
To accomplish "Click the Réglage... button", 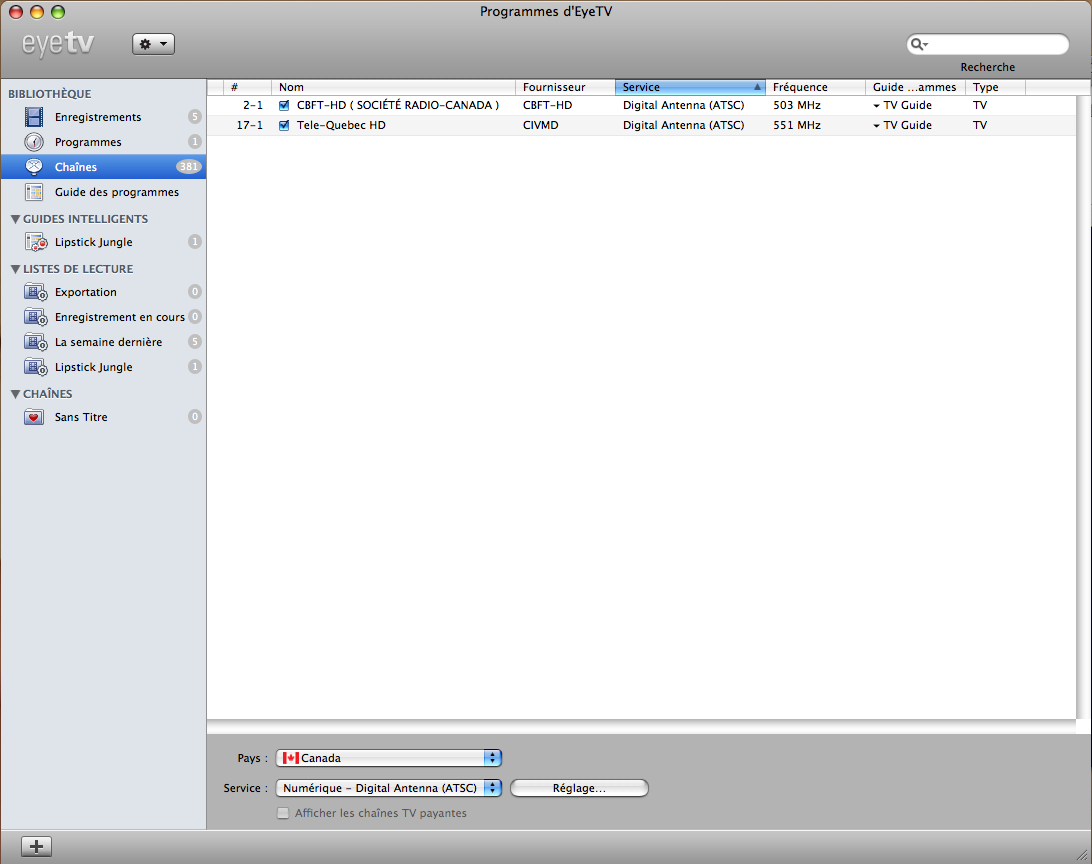I will [579, 788].
